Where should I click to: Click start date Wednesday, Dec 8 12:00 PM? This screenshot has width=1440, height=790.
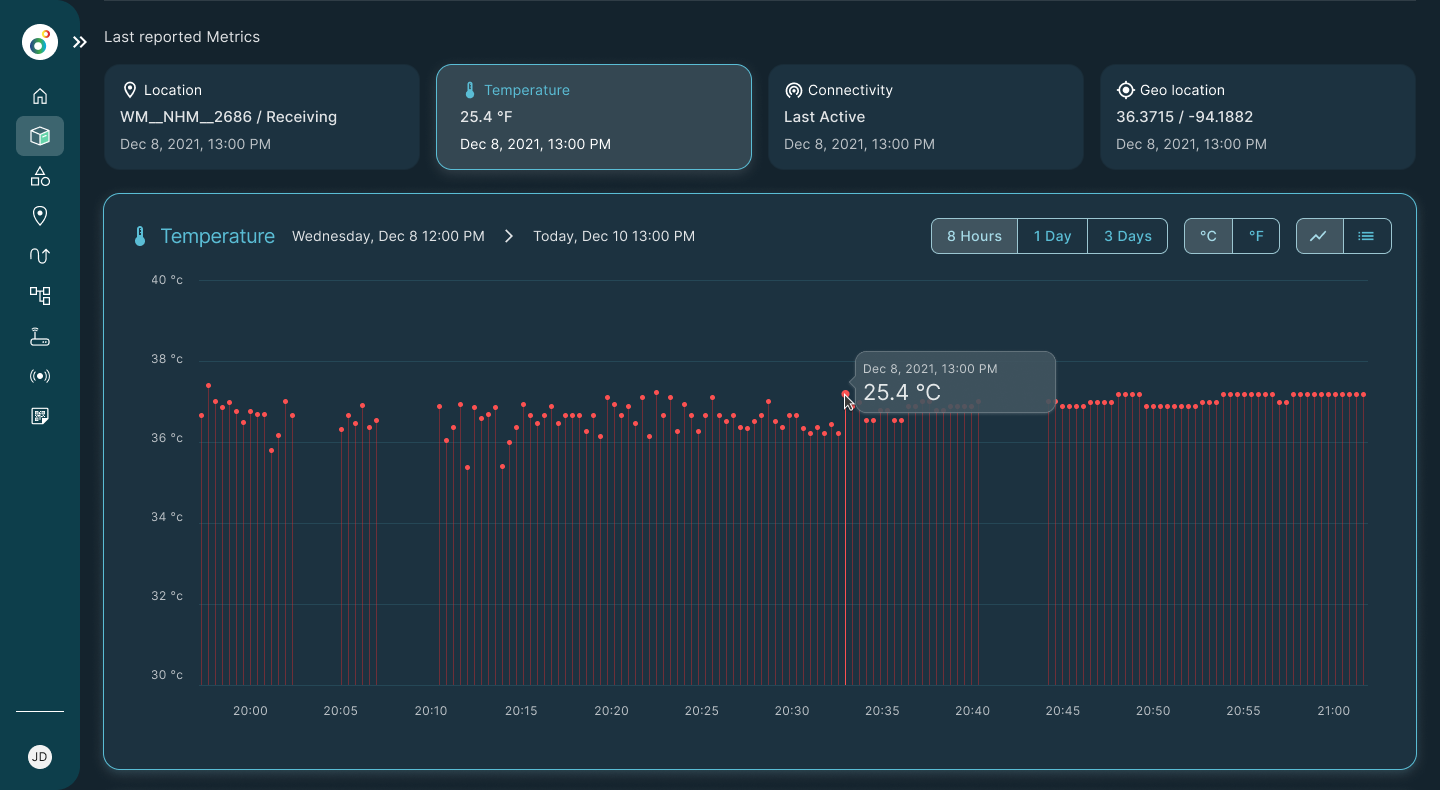coord(388,236)
